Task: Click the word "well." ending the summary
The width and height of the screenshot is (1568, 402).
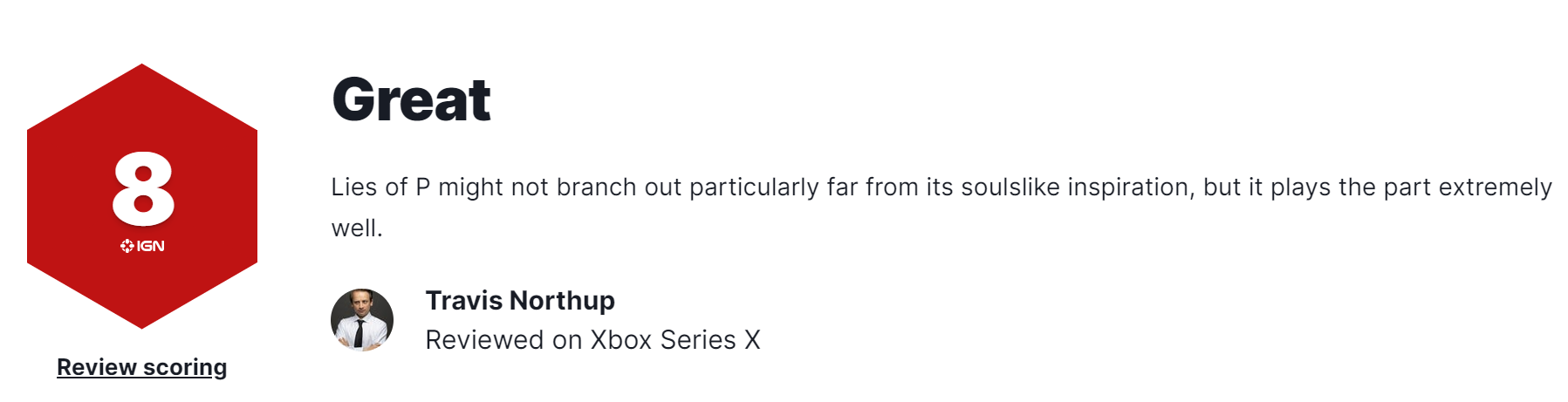Action: 357,228
